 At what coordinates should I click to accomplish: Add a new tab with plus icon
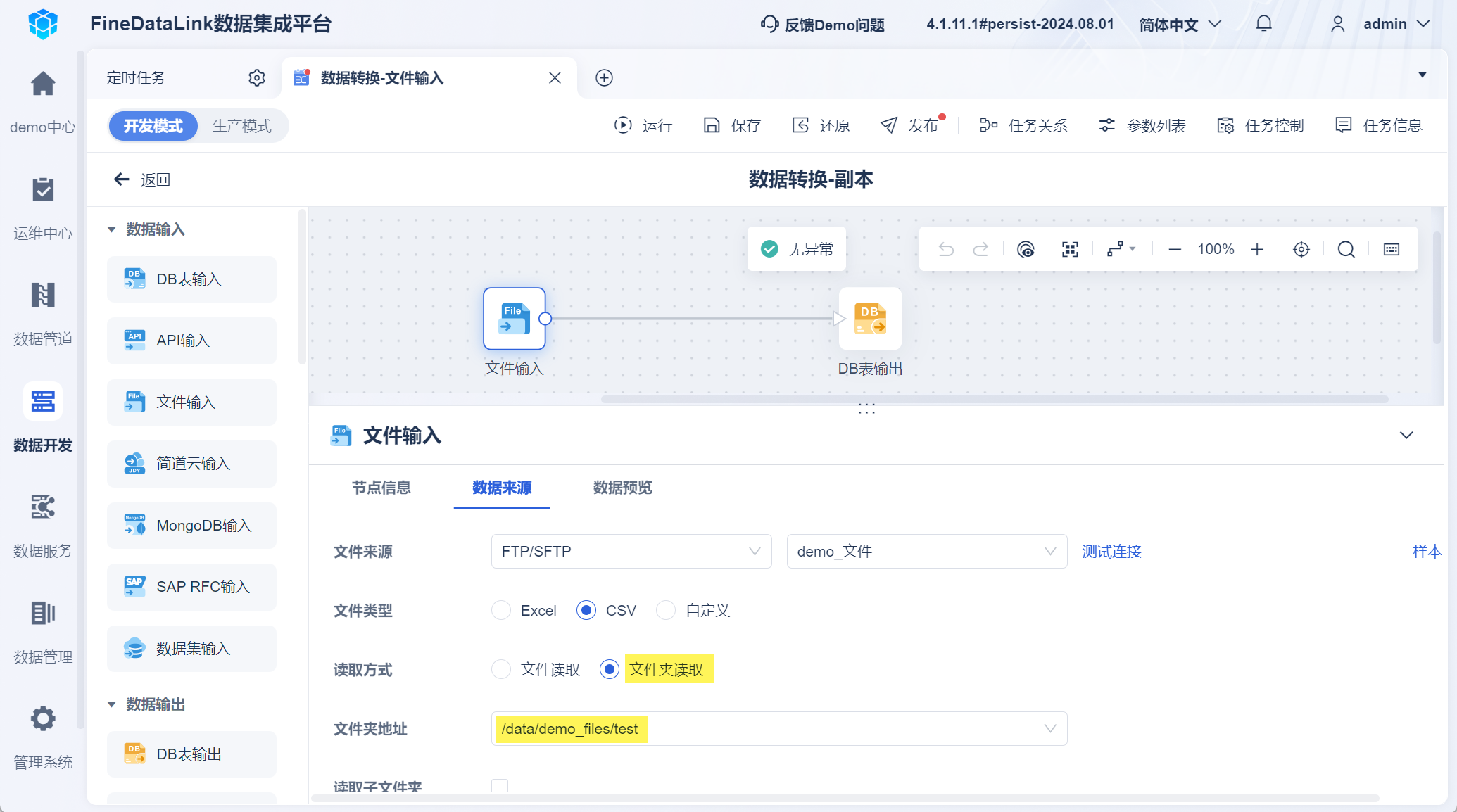(604, 77)
